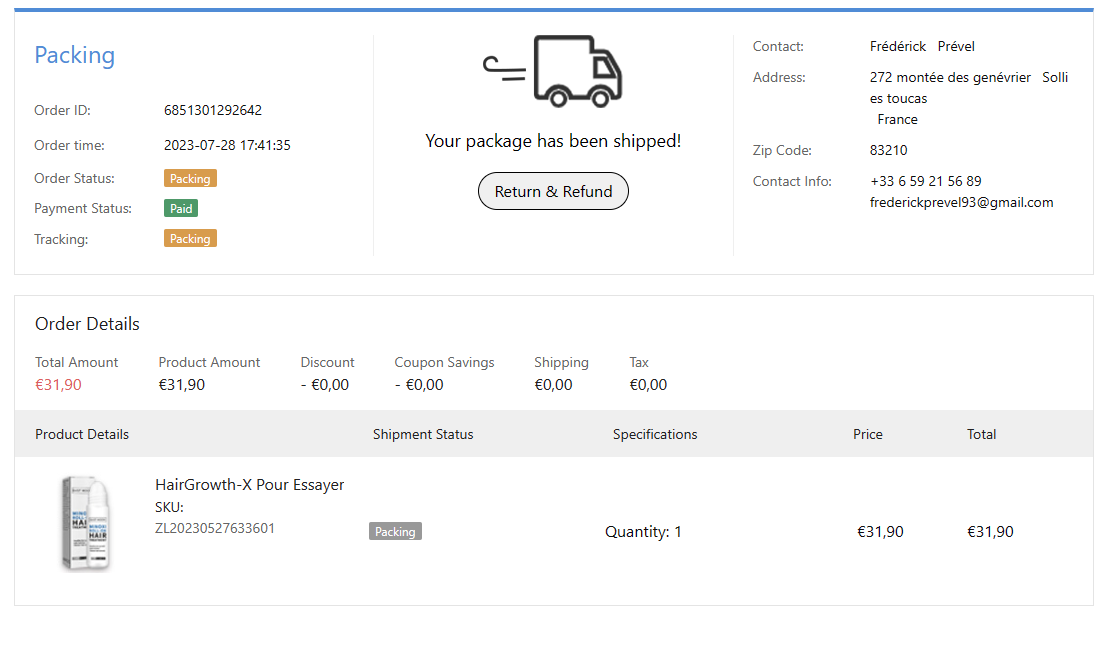Click the Packing order status badge
This screenshot has height=664, width=1107.
click(190, 179)
